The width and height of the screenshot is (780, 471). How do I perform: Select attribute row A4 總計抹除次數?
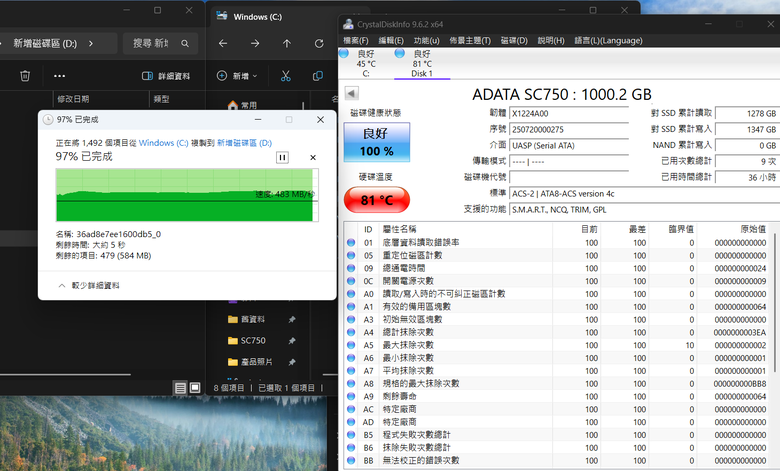tap(557, 332)
